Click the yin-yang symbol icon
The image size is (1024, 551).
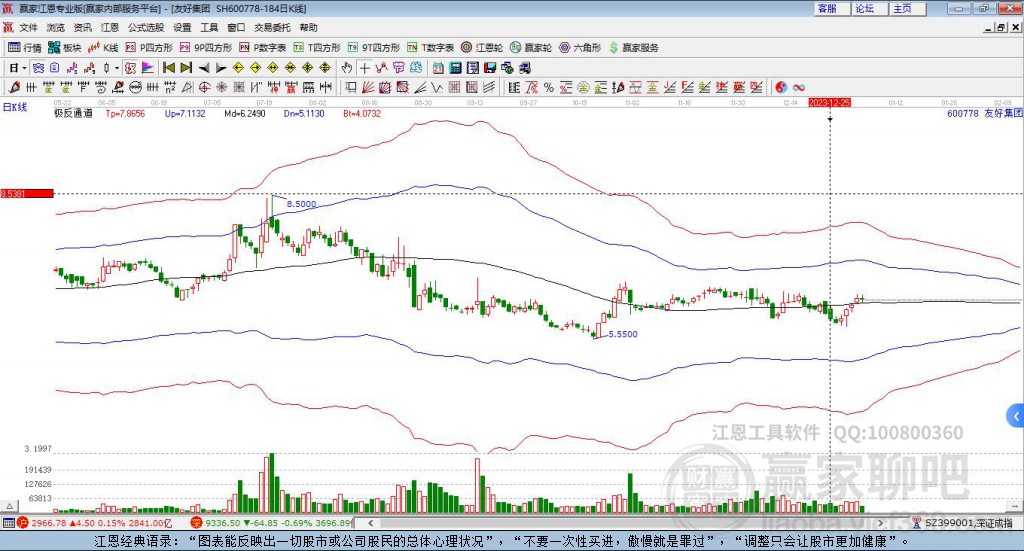pos(781,87)
